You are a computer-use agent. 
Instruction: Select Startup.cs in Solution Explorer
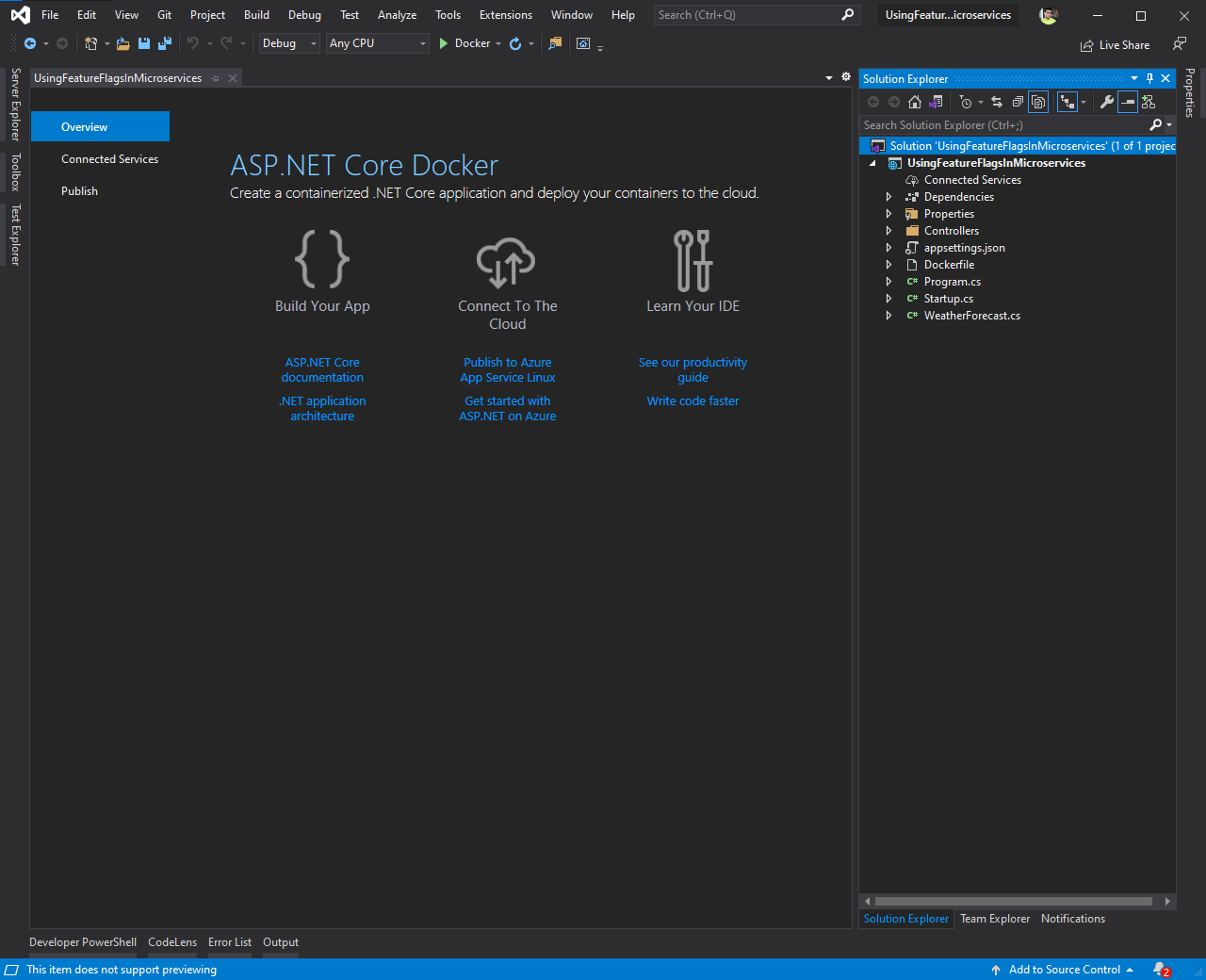[948, 299]
